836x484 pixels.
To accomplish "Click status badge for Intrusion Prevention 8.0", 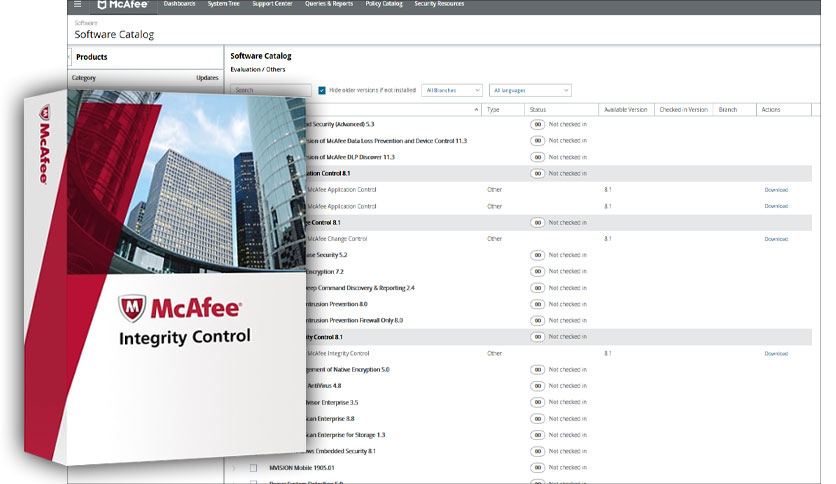I will tap(537, 304).
